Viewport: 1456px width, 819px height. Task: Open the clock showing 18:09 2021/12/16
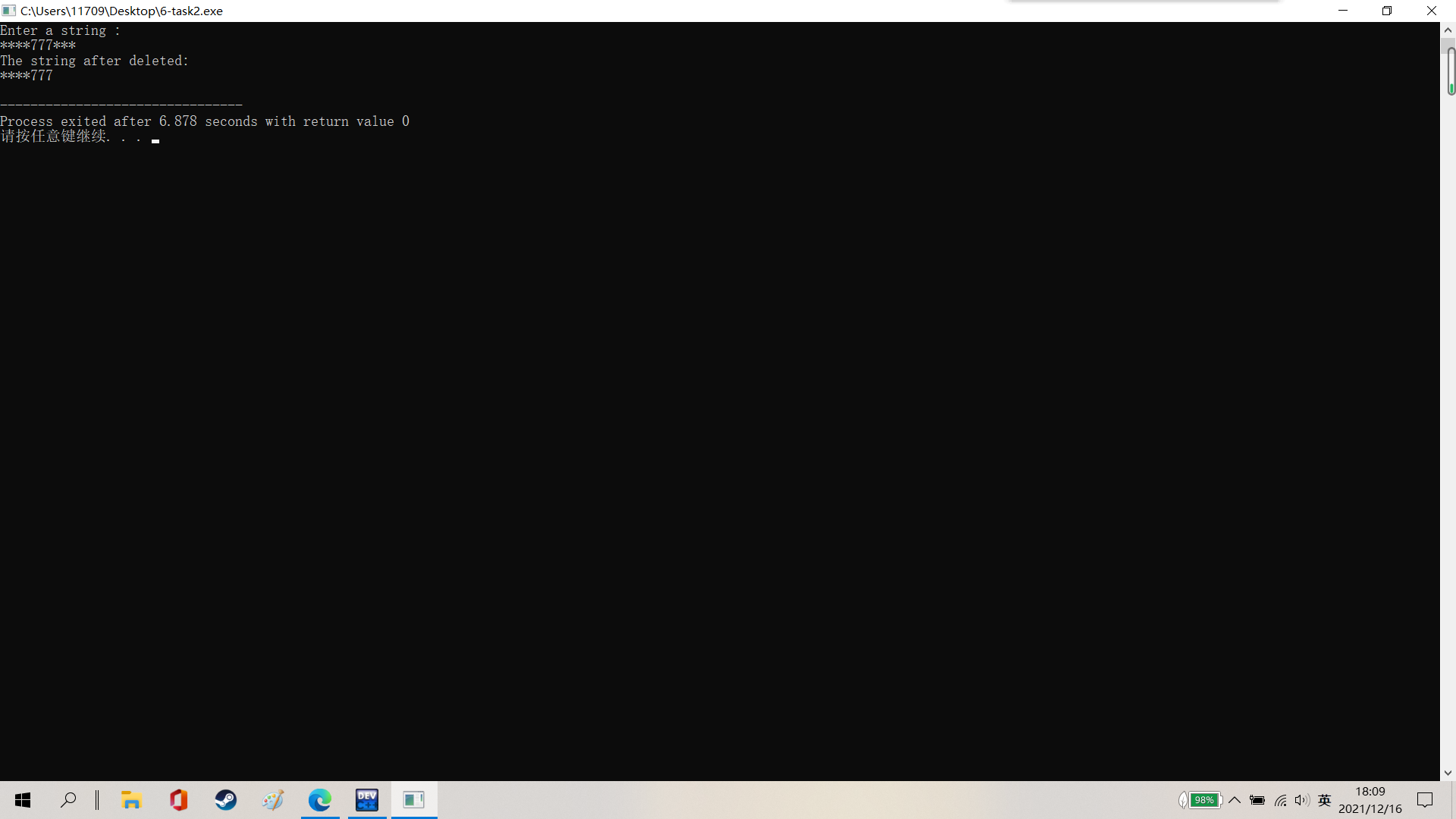[1370, 800]
